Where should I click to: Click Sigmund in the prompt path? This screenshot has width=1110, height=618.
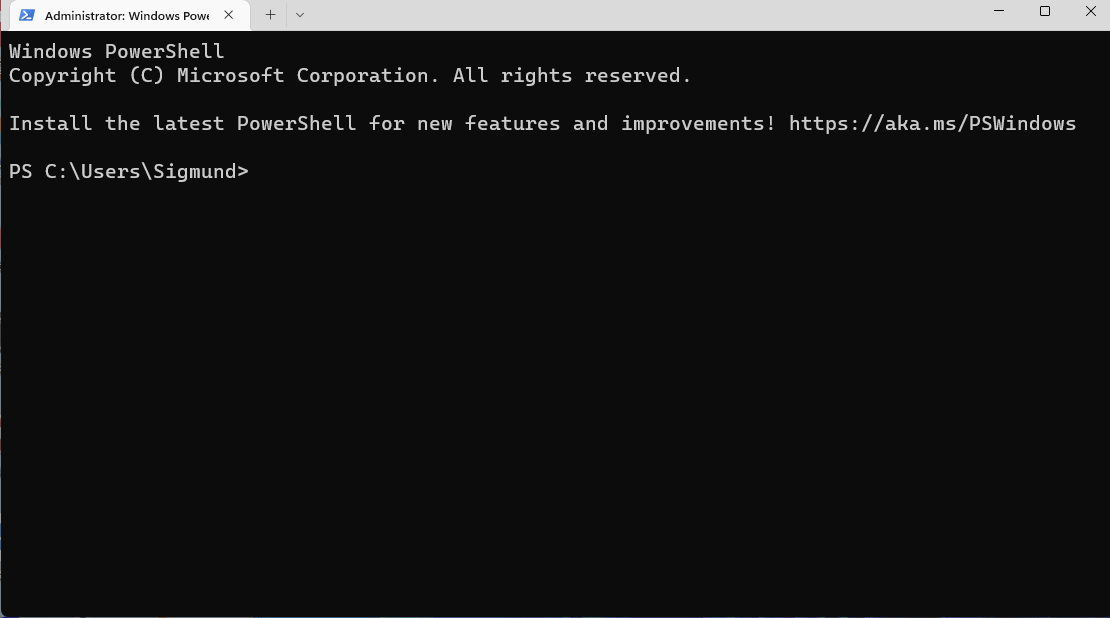click(x=194, y=172)
